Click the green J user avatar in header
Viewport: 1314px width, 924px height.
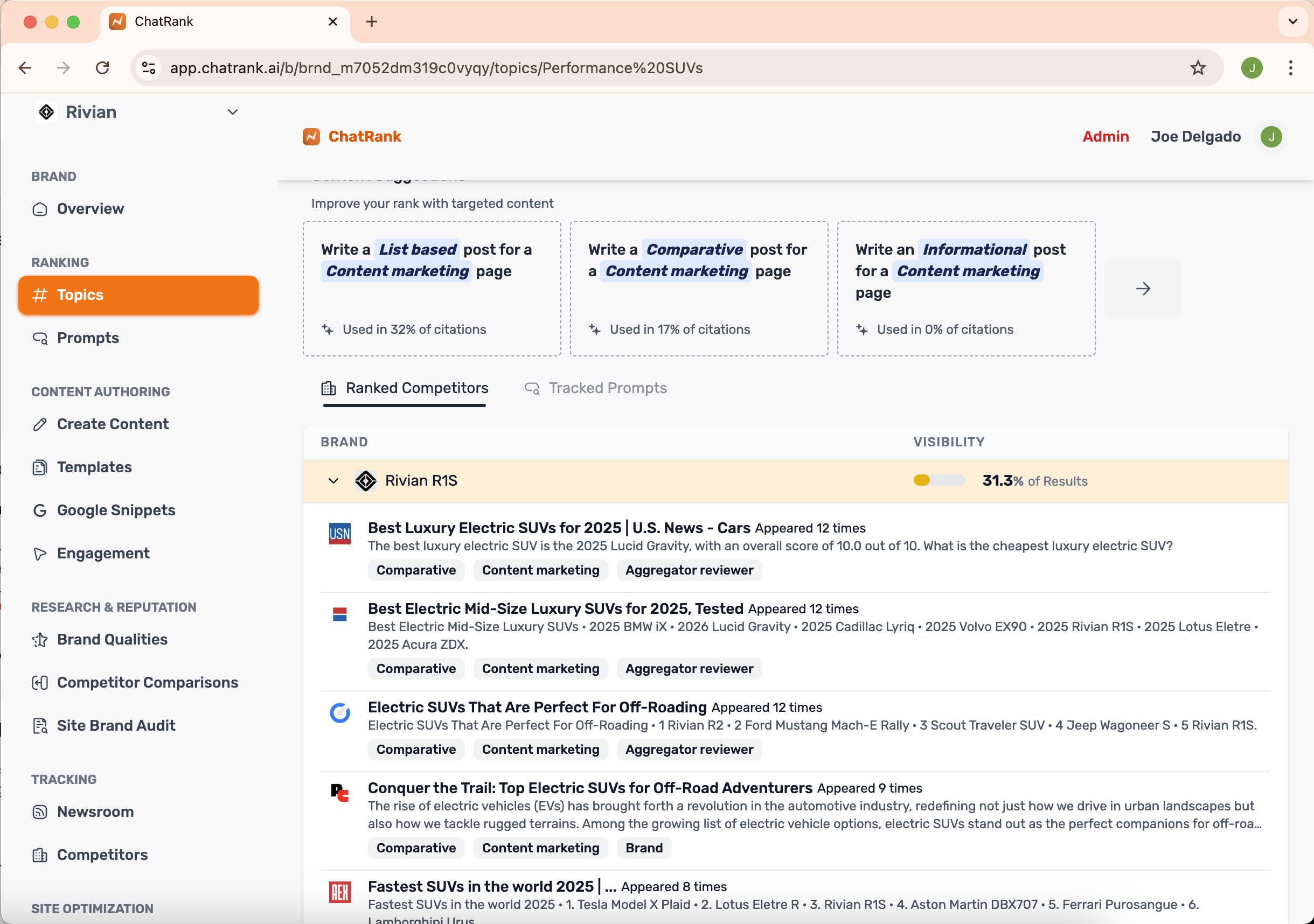tap(1271, 137)
